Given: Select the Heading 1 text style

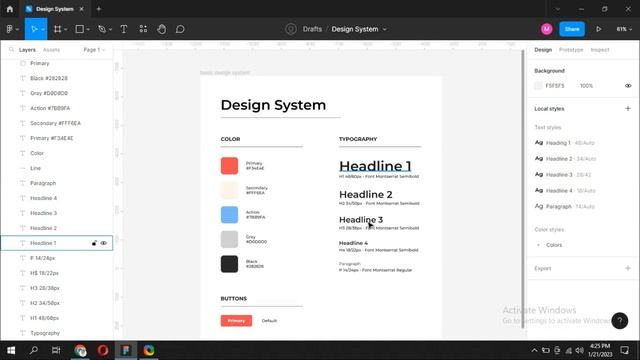Looking at the screenshot, I should 565,143.
